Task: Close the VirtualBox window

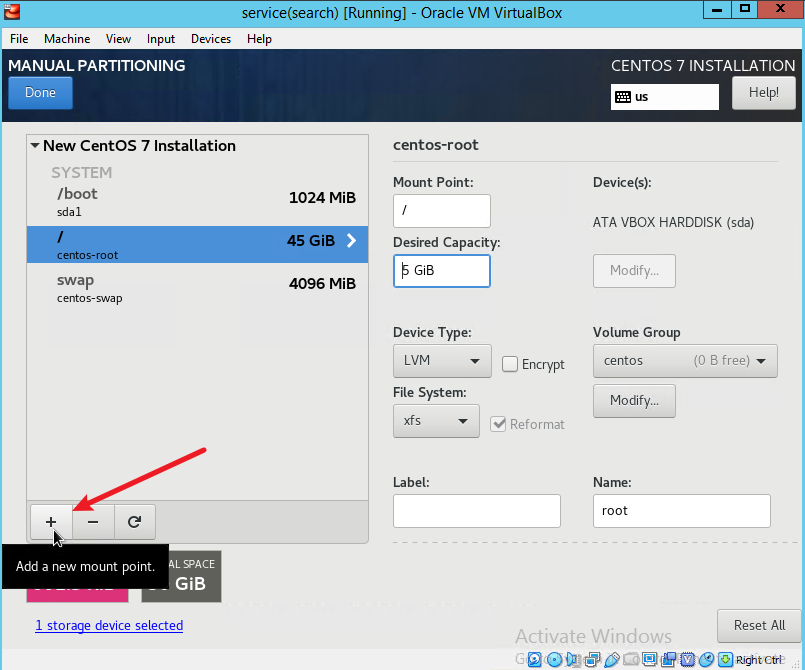Action: click(x=780, y=9)
